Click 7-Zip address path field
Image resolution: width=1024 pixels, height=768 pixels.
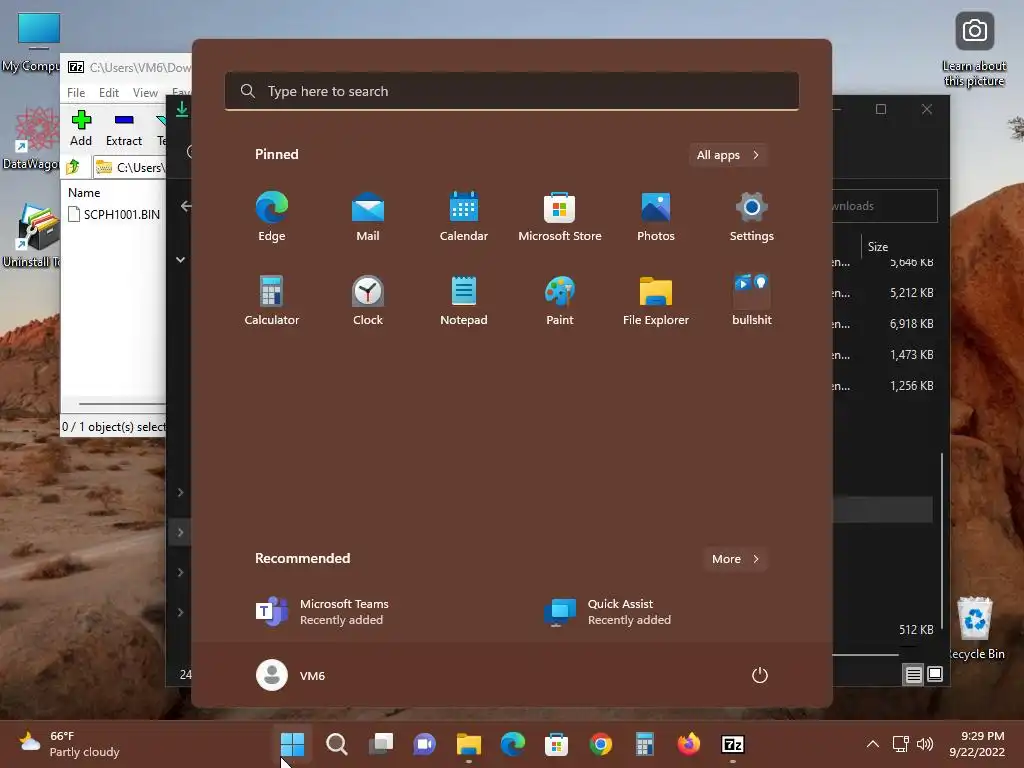coord(129,168)
